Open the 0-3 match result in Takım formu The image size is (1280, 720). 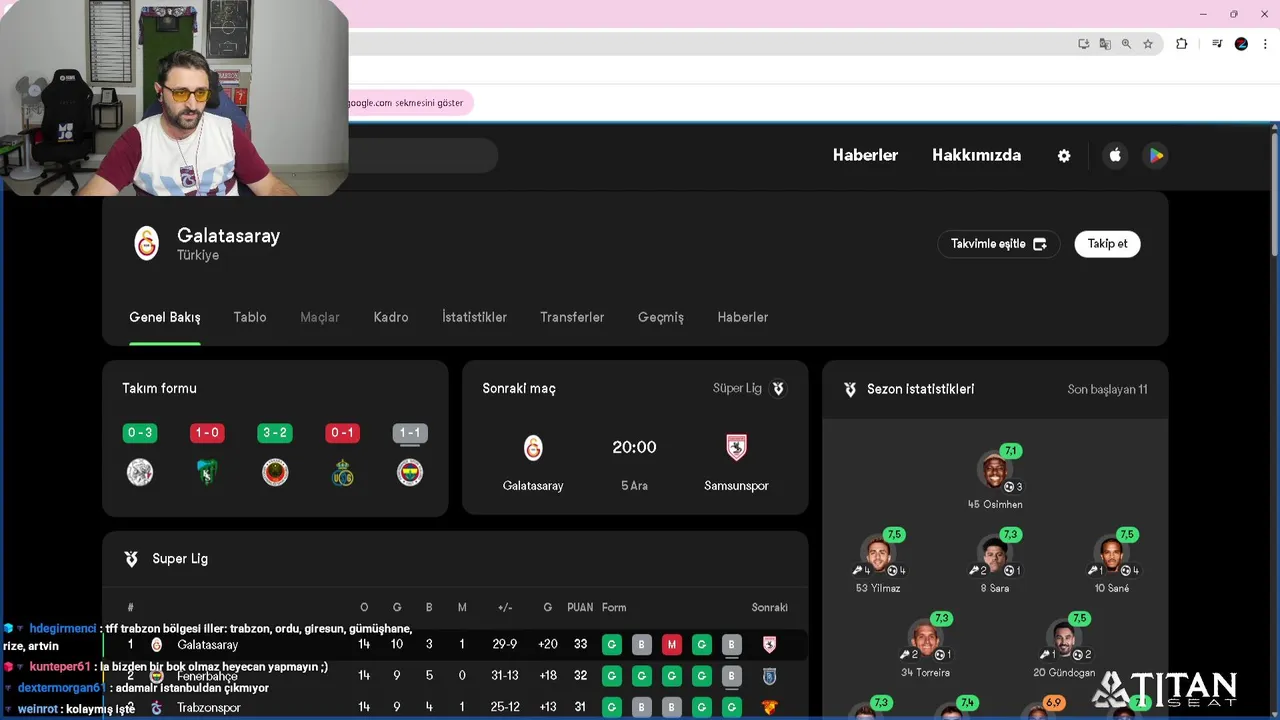[x=140, y=433]
